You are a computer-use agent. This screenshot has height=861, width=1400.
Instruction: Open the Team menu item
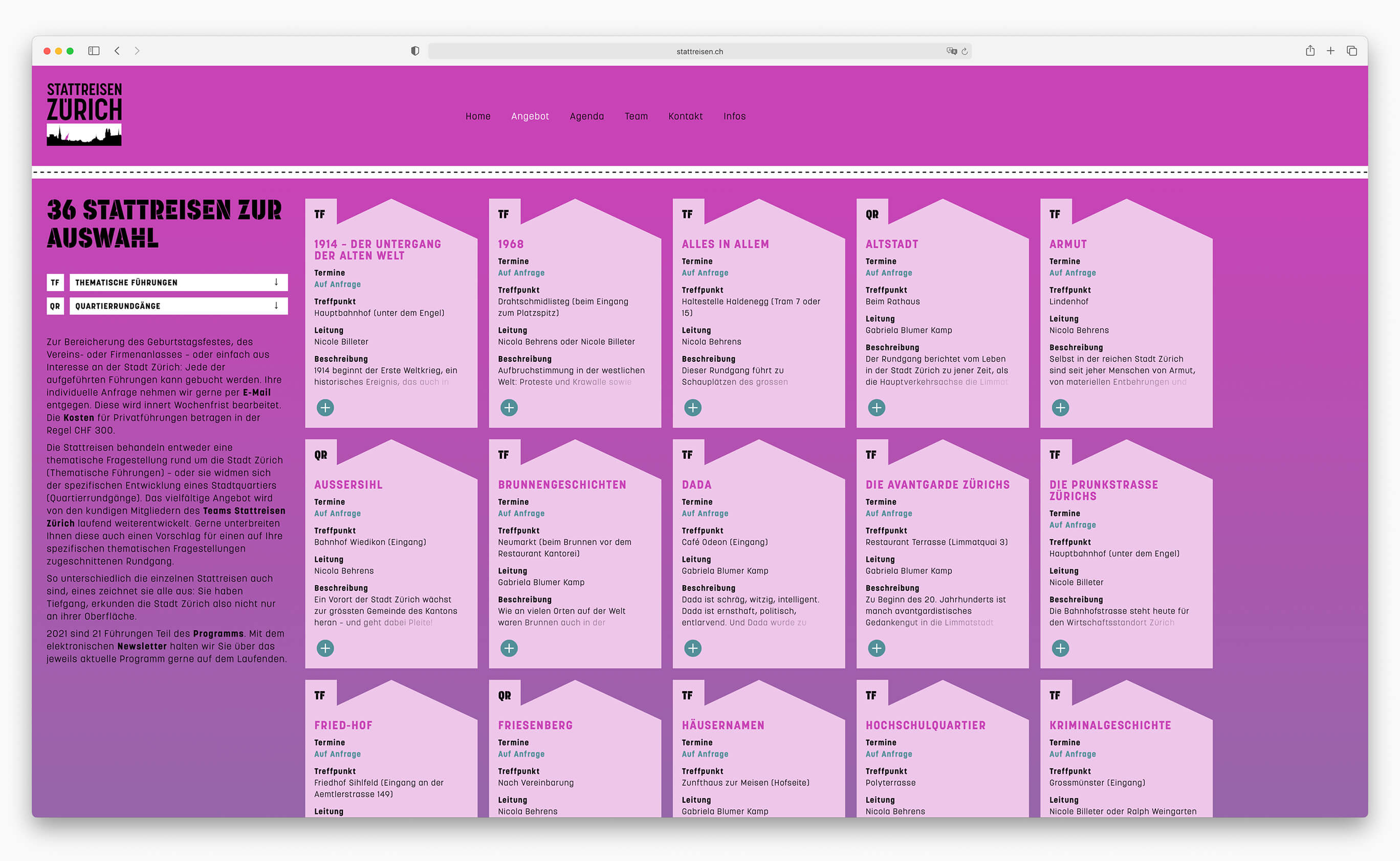[x=636, y=116]
